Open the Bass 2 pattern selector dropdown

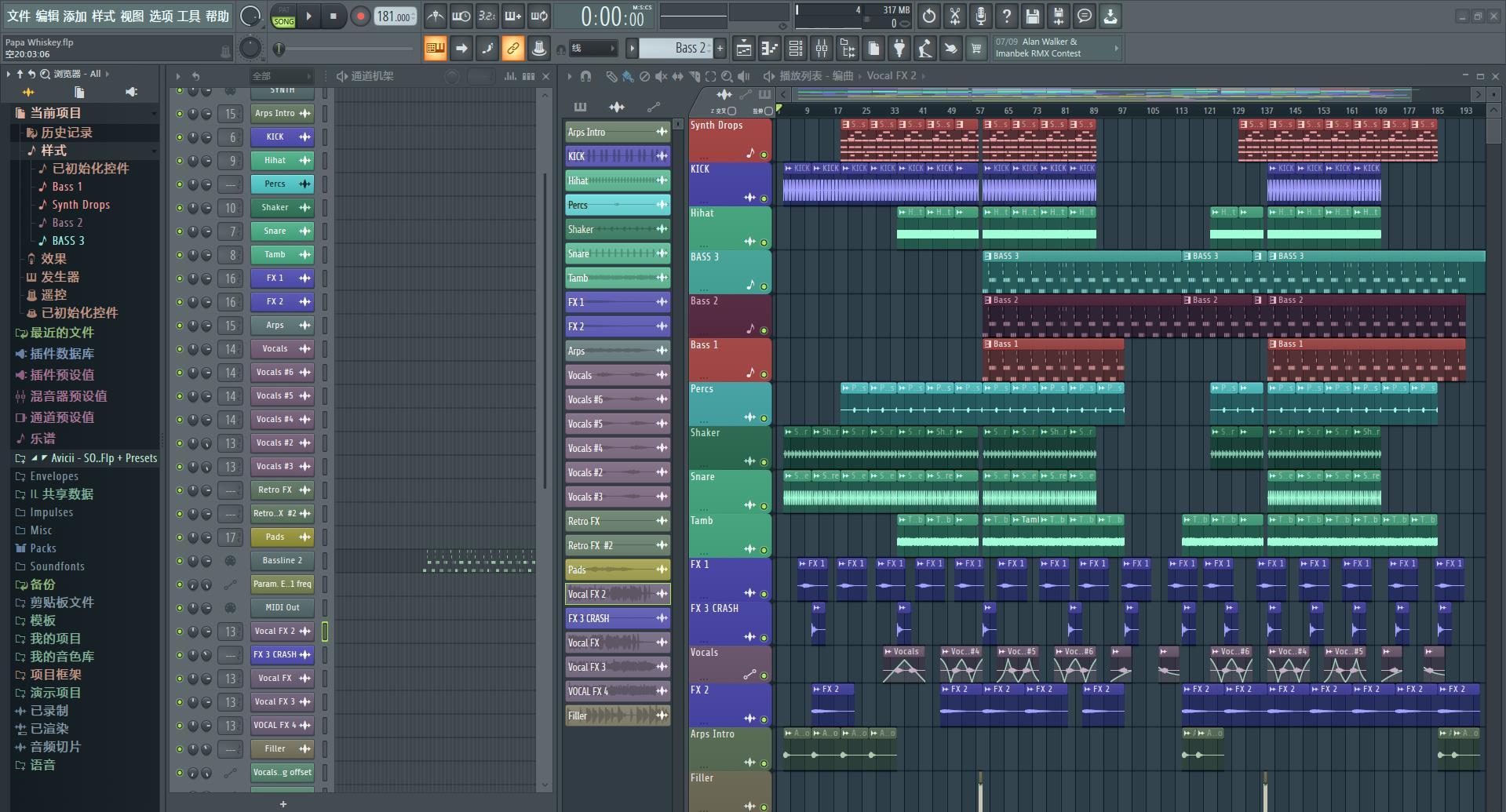[674, 48]
